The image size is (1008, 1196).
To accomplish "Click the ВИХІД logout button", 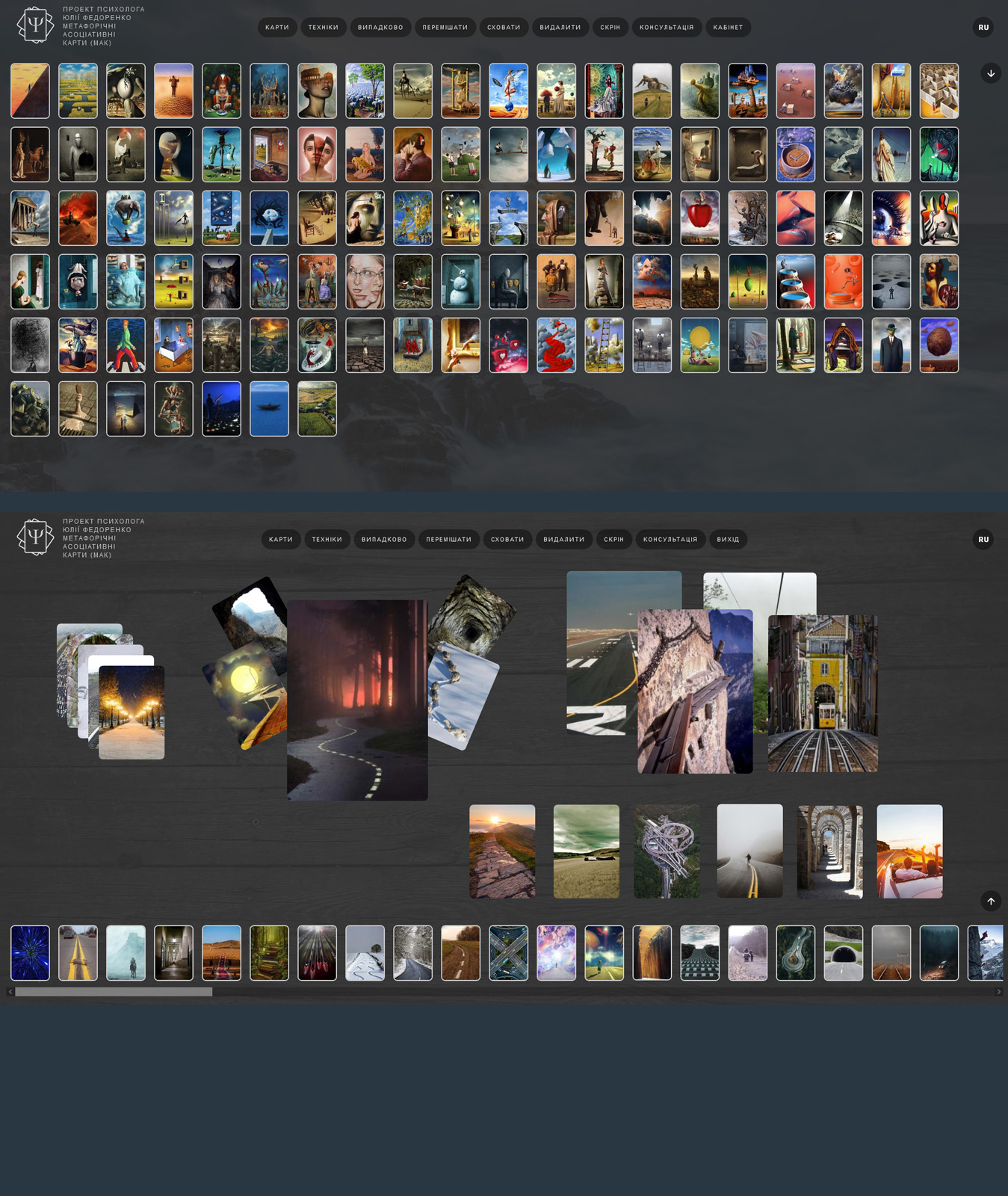I will pyautogui.click(x=728, y=540).
